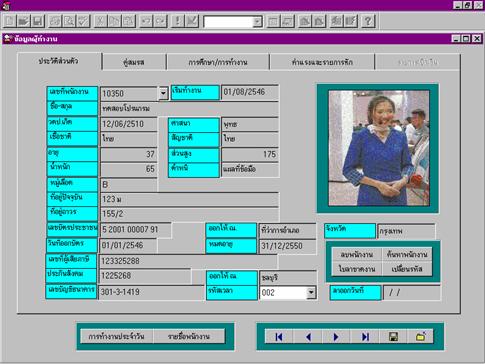Click expiry date field 31/12/2550
485x364 pixels.
[x=288, y=246]
